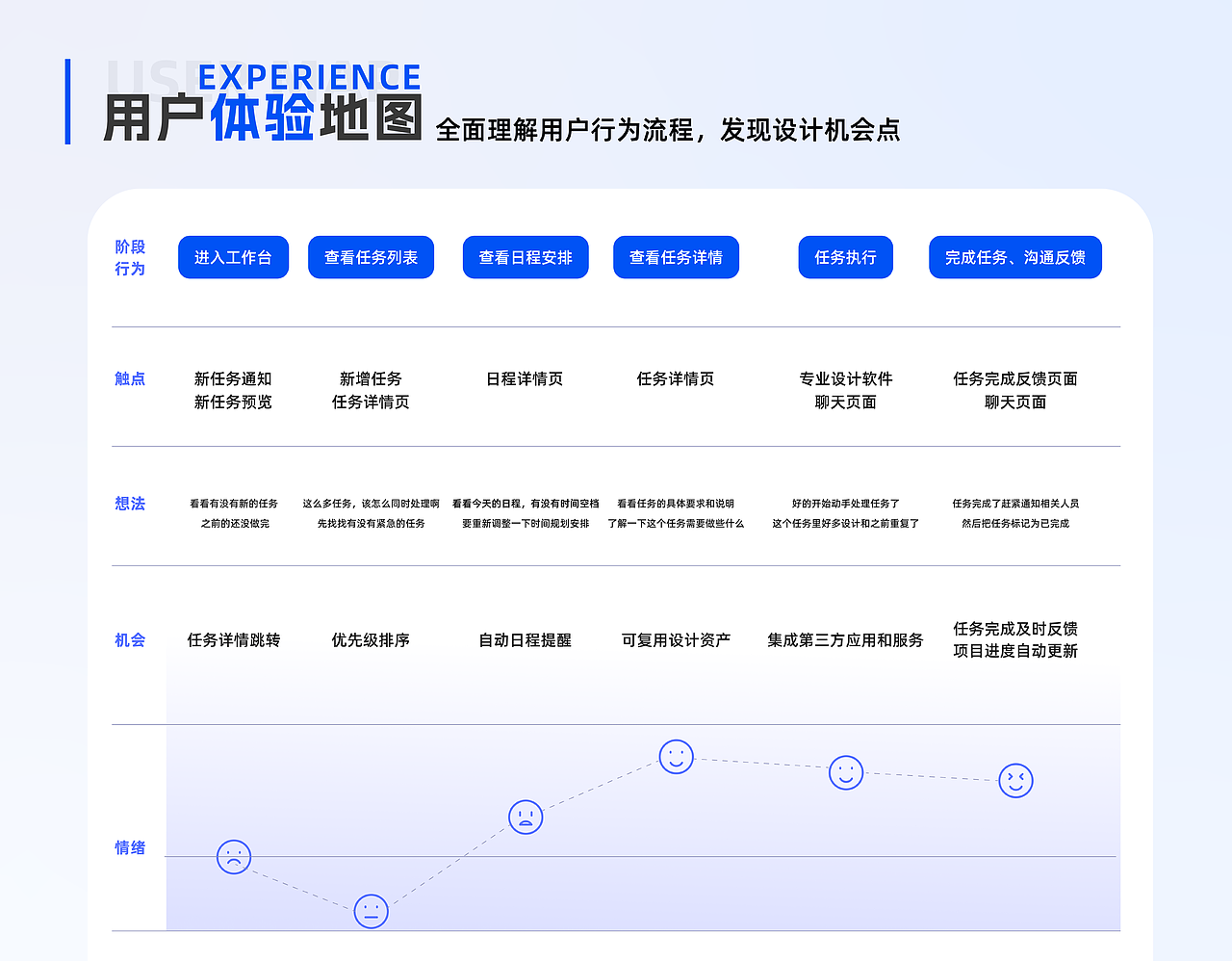Select the 日程详情页 touchpoint text
The image size is (1232, 961).
pos(525,378)
